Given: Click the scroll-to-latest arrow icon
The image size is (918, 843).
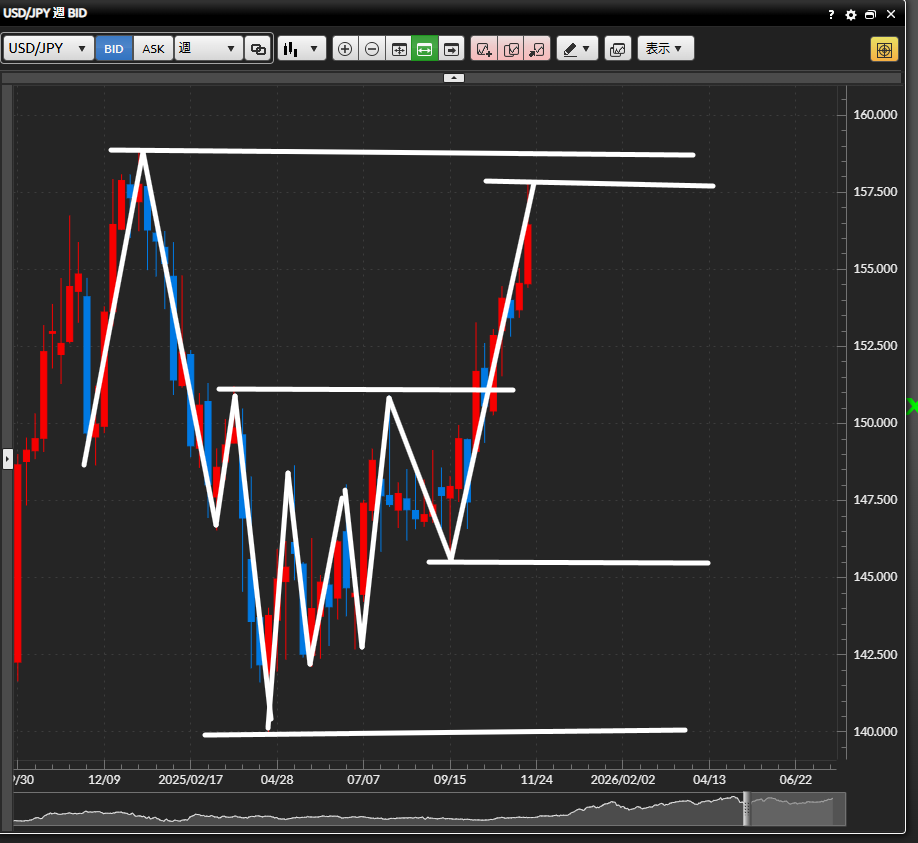Looking at the screenshot, I should 452,49.
